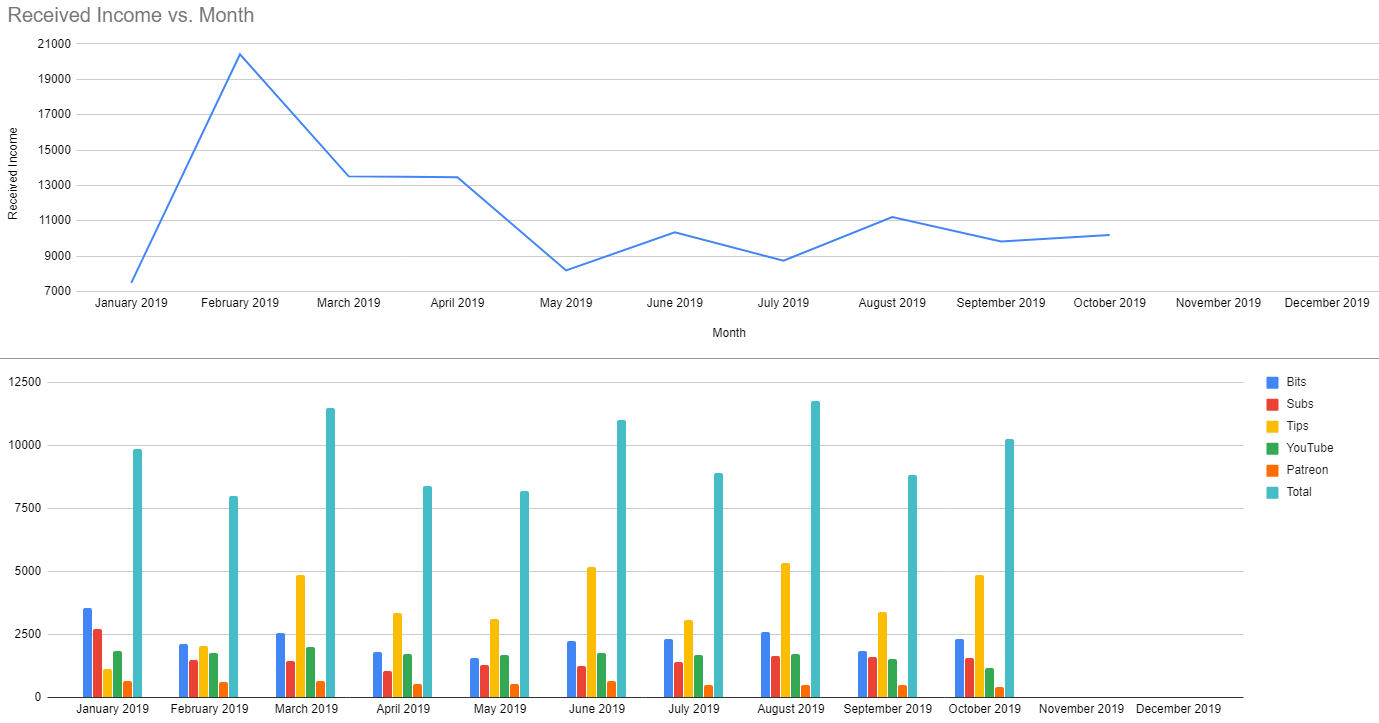Click the October 2019 yellow Tips bar
The image size is (1379, 723).
(x=980, y=636)
